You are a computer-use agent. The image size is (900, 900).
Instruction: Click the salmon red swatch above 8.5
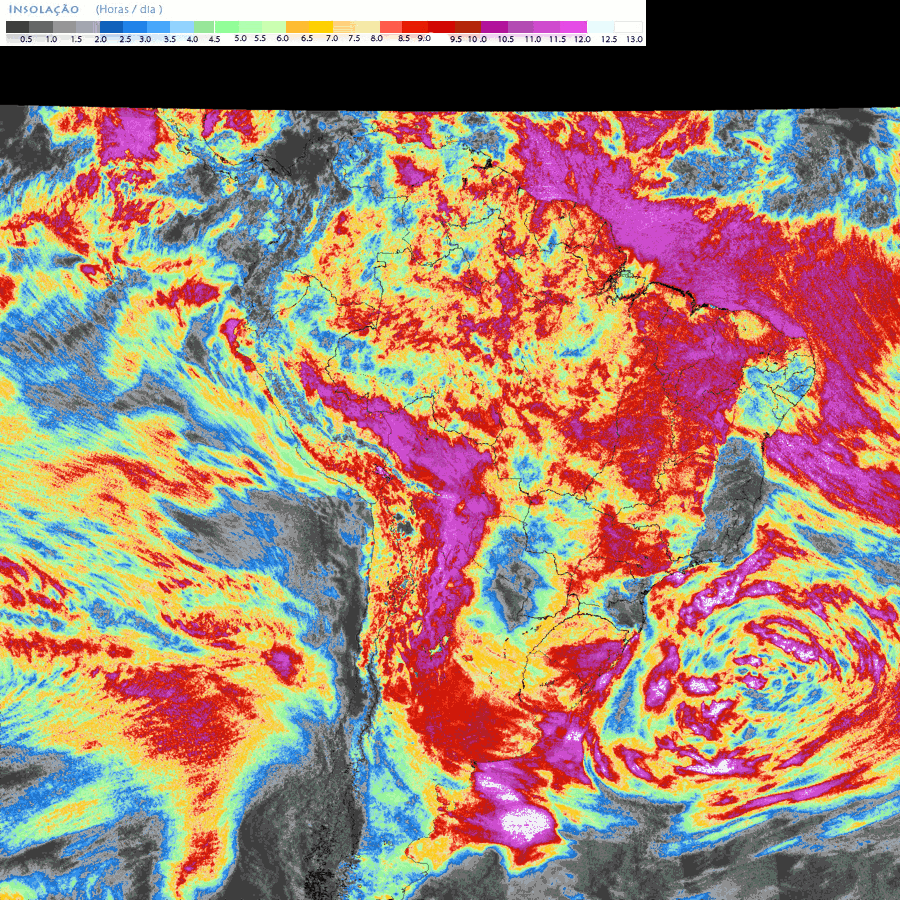click(x=391, y=27)
